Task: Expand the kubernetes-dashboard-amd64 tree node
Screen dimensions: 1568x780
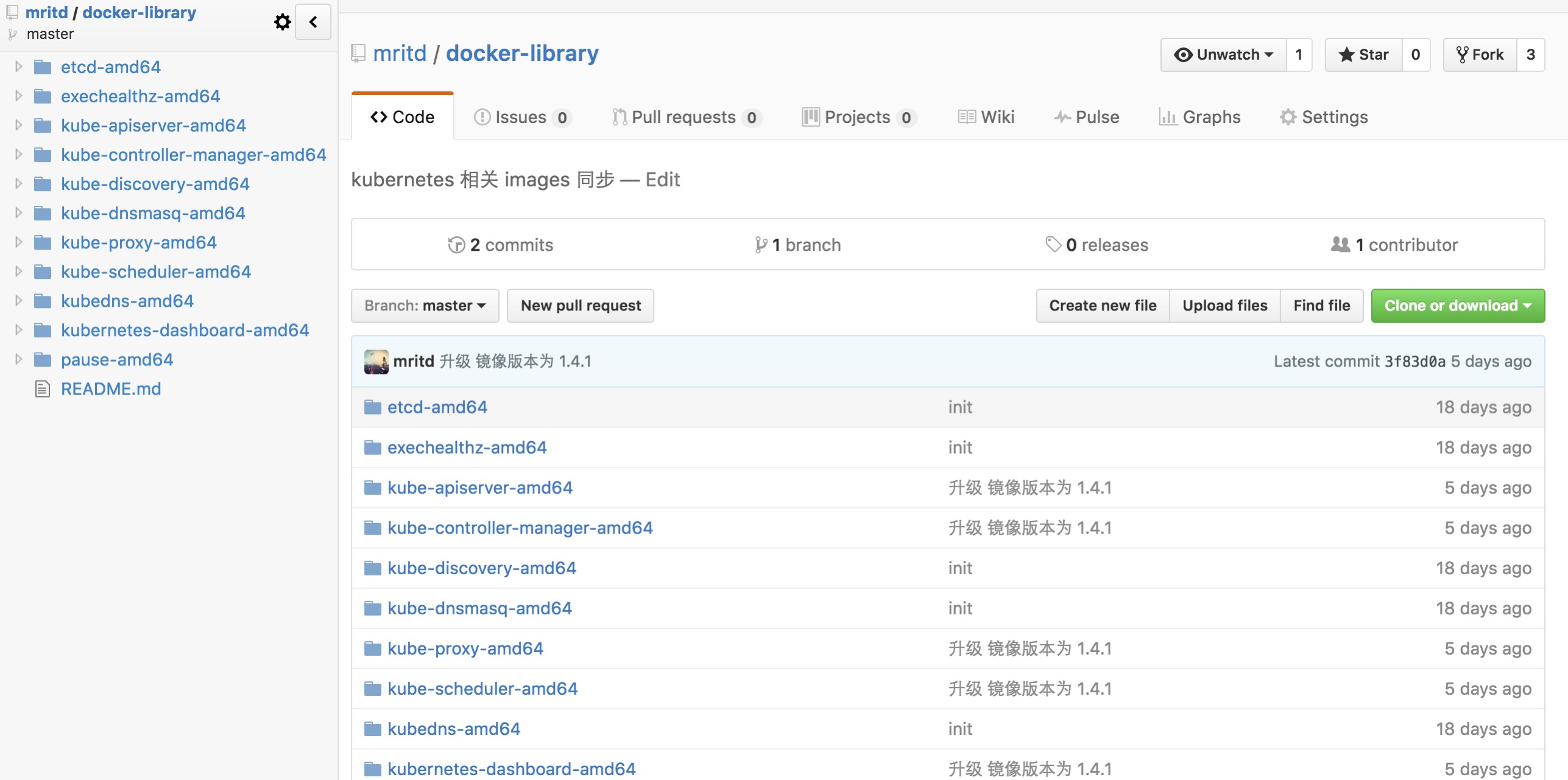Action: point(18,329)
